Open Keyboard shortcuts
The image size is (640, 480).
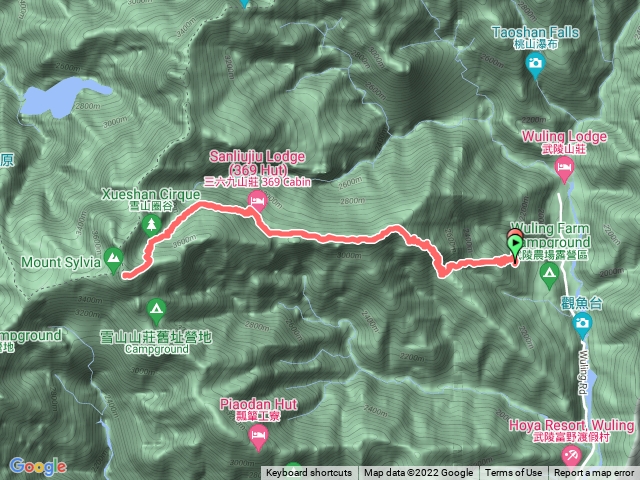point(309,473)
